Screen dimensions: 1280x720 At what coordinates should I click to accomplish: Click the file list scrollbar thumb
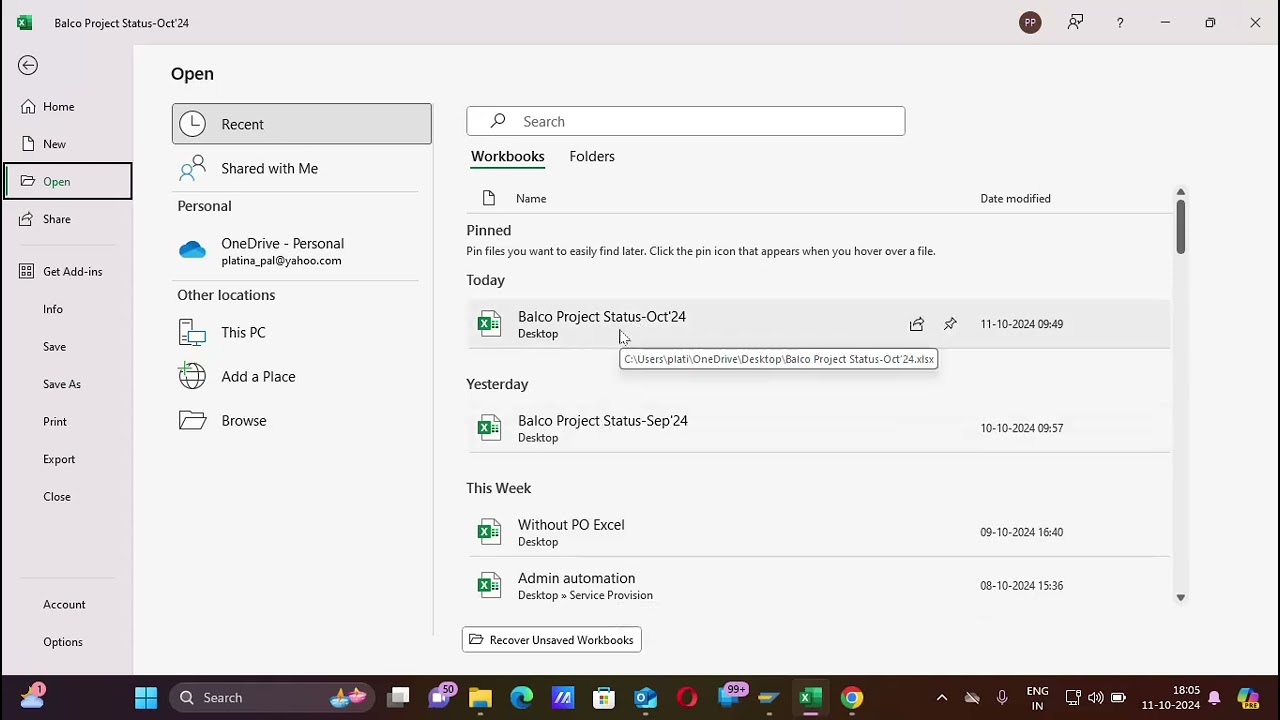coord(1180,226)
